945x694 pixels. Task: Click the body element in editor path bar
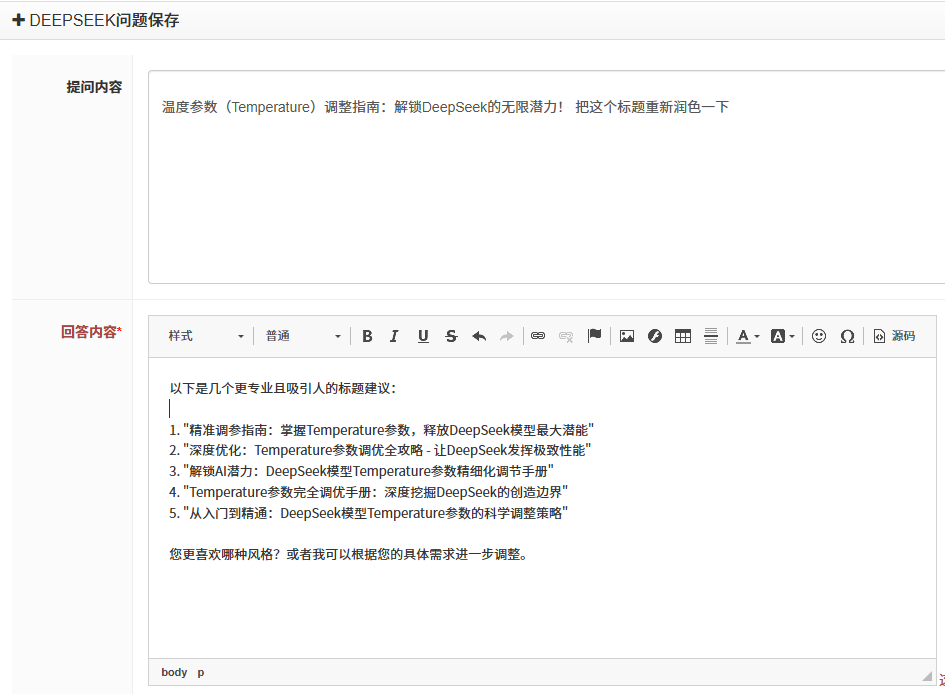pyautogui.click(x=174, y=672)
